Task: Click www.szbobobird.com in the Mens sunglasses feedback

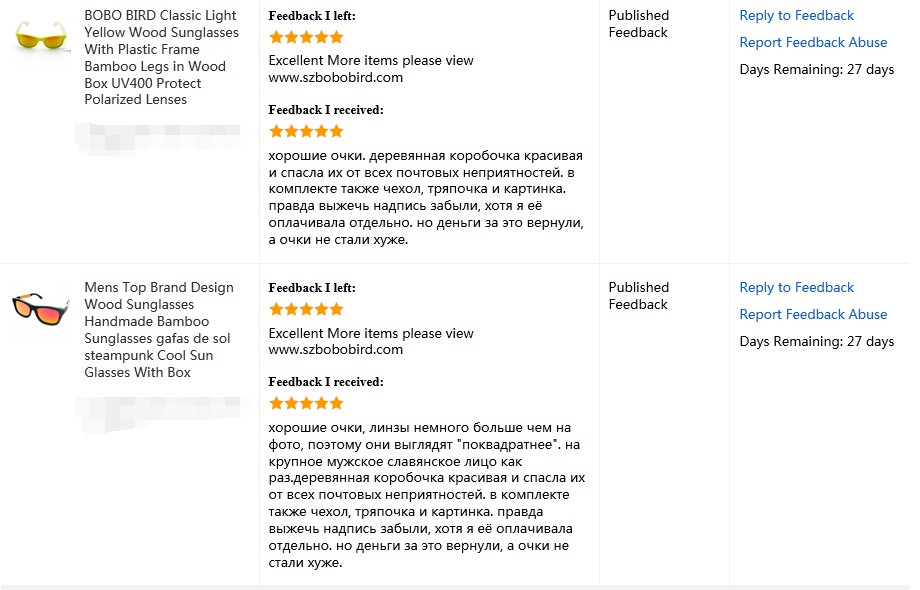Action: [x=336, y=350]
